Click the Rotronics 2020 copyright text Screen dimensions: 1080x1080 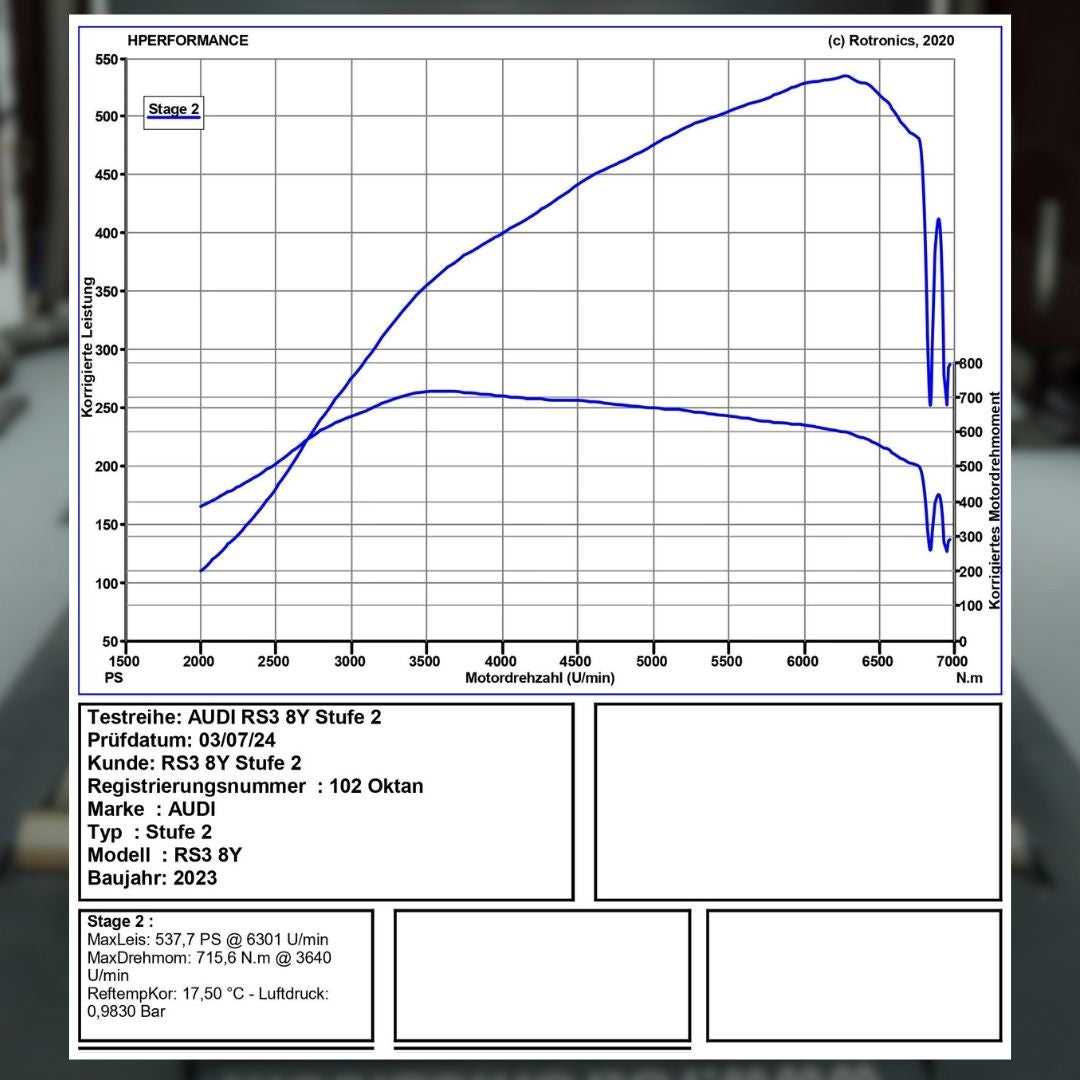click(x=890, y=41)
